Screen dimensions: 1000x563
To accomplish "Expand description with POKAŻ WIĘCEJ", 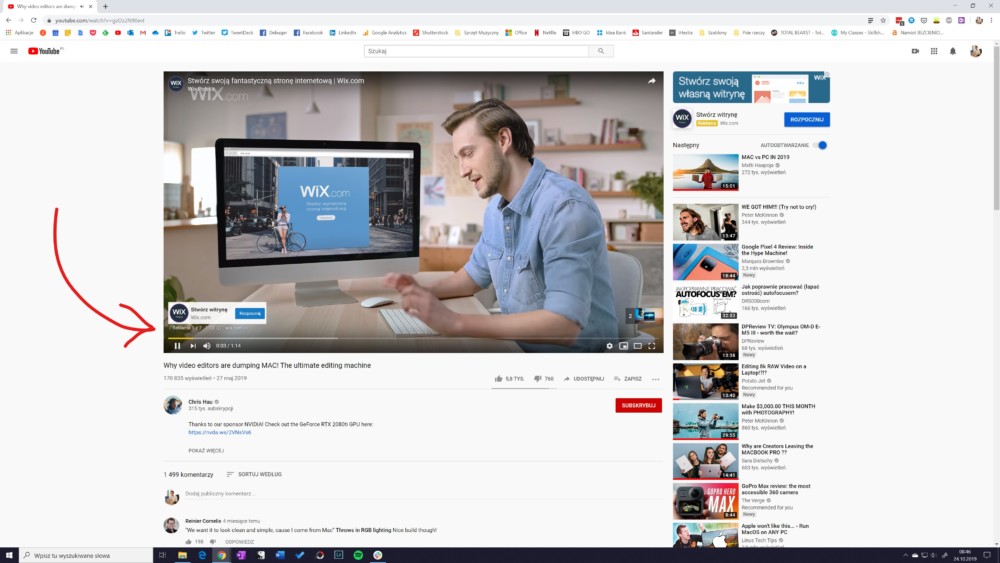I will coord(206,451).
